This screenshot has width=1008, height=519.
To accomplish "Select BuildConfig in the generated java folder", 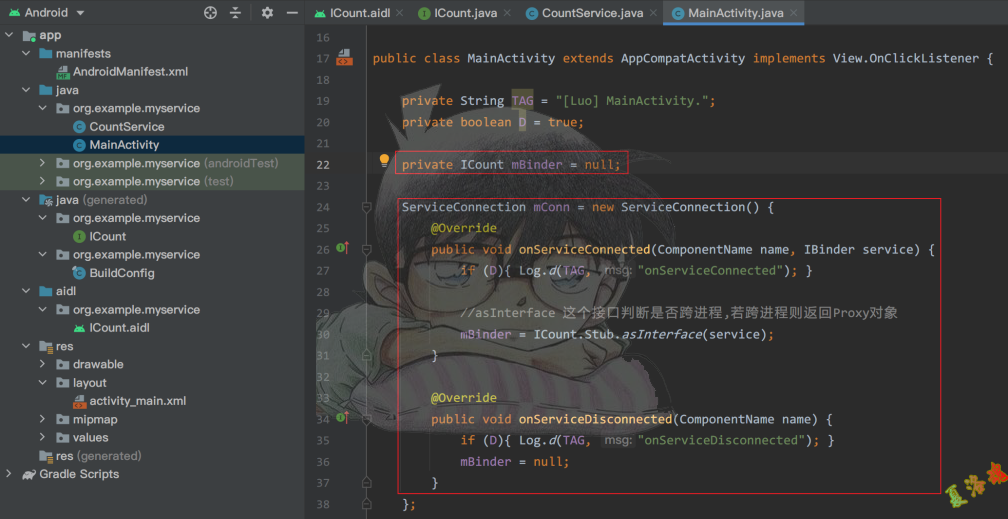I will tap(121, 273).
